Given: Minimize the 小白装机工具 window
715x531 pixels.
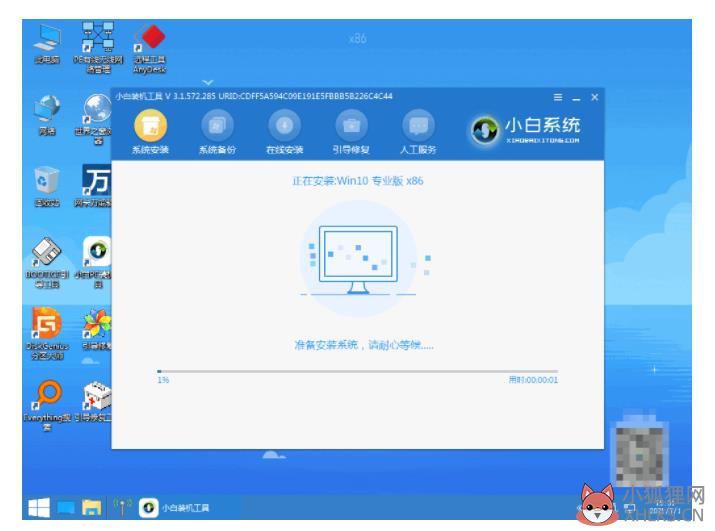Looking at the screenshot, I should tap(576, 99).
